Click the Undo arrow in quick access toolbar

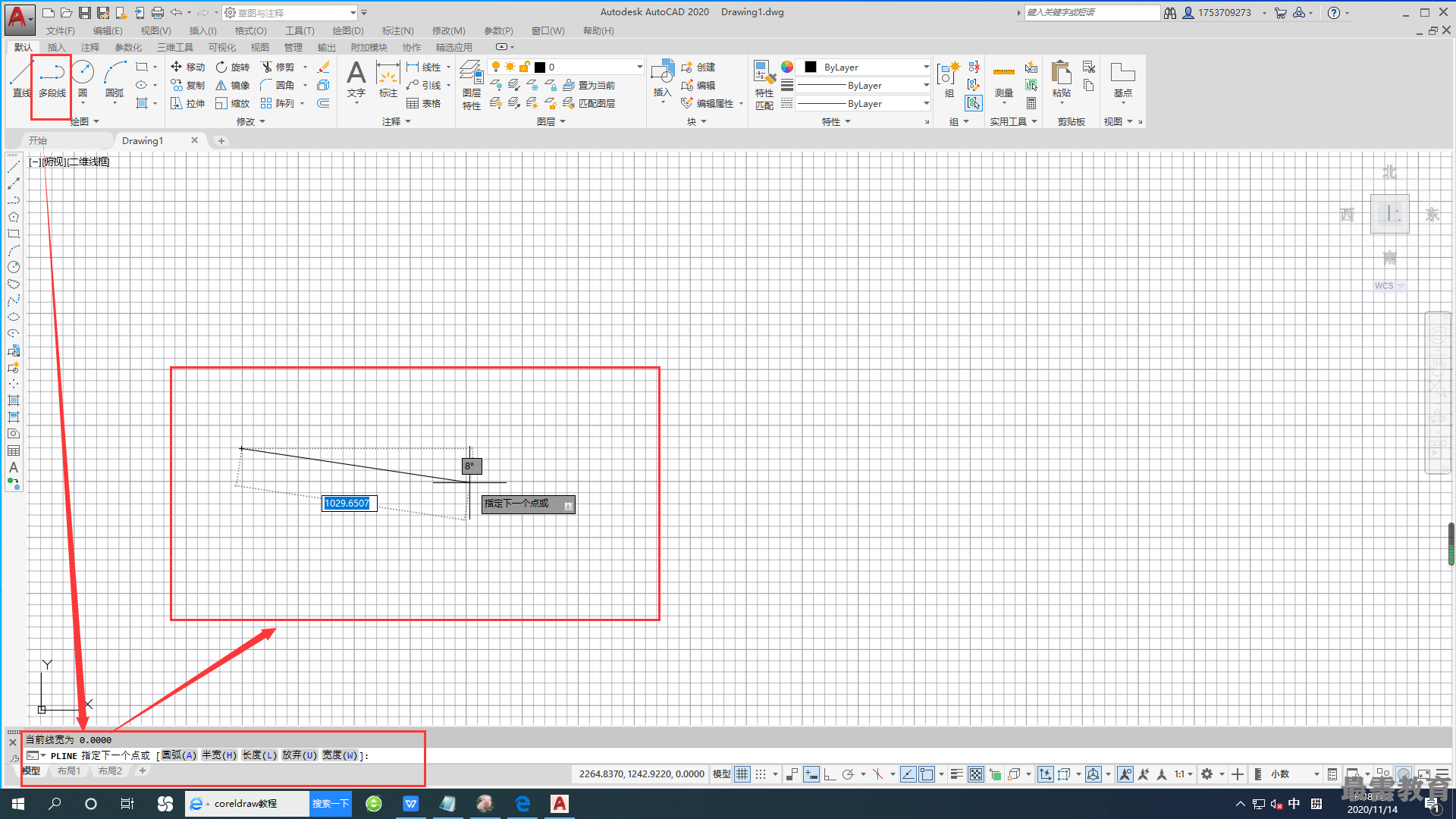coord(176,13)
